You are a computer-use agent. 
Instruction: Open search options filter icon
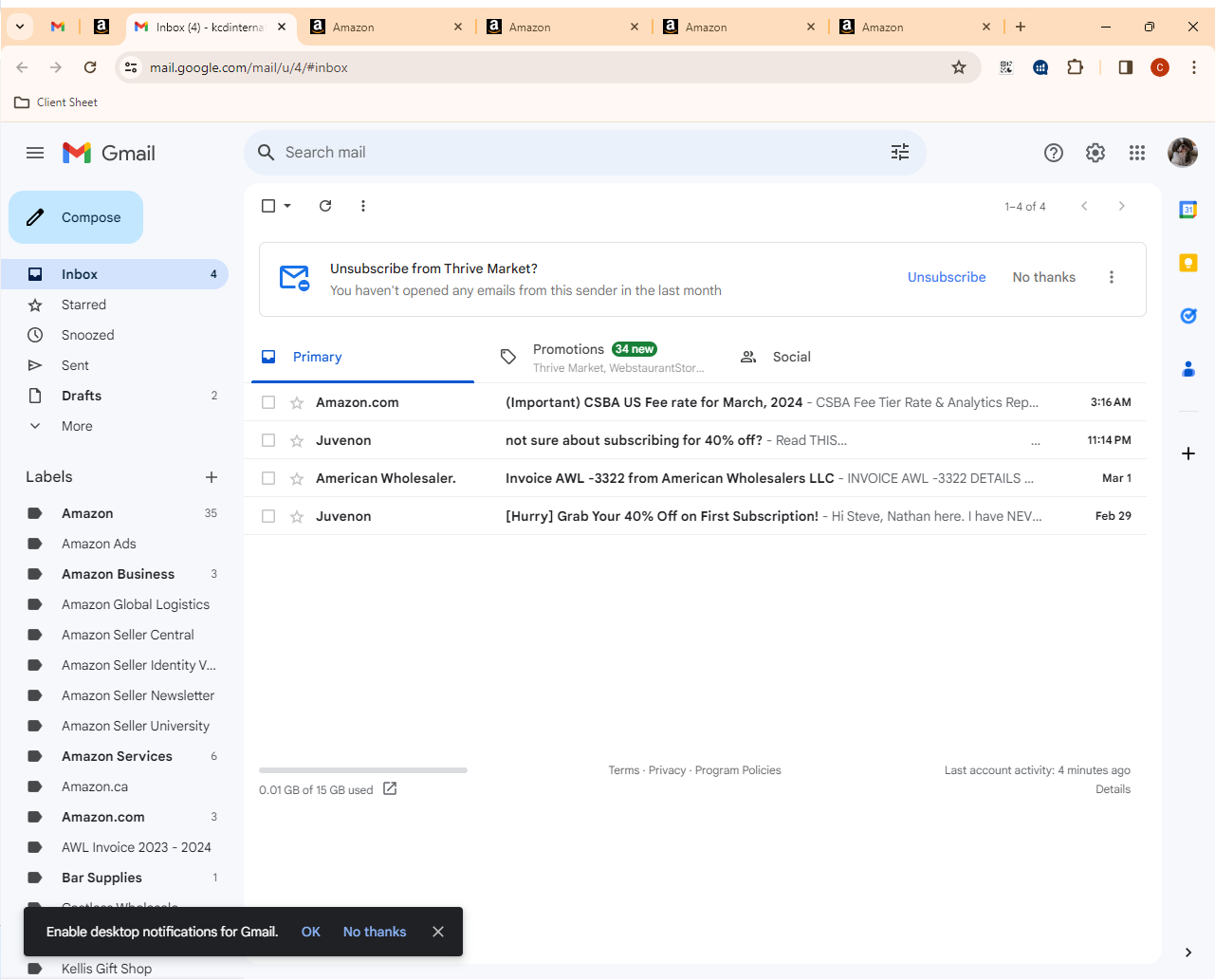click(900, 152)
